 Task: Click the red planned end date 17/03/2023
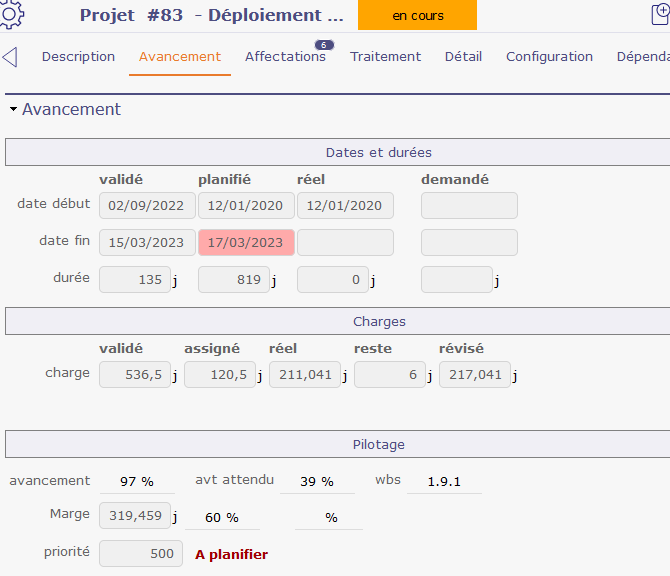246,243
